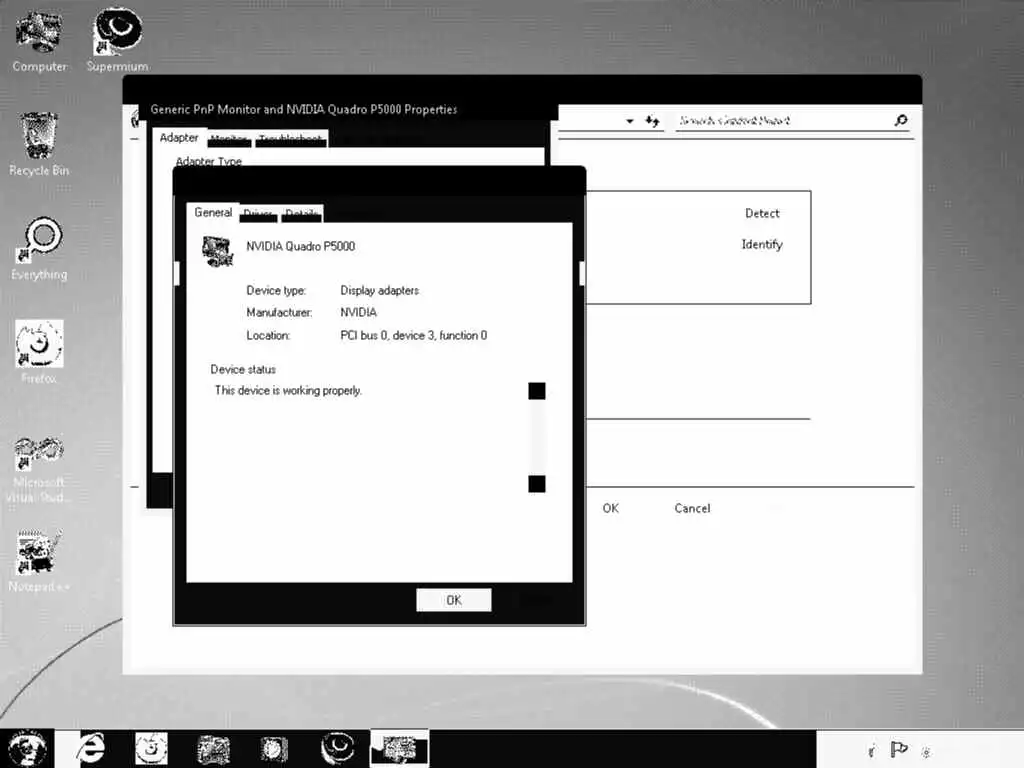Click the Identify button
This screenshot has width=1024, height=768.
pyautogui.click(x=762, y=244)
